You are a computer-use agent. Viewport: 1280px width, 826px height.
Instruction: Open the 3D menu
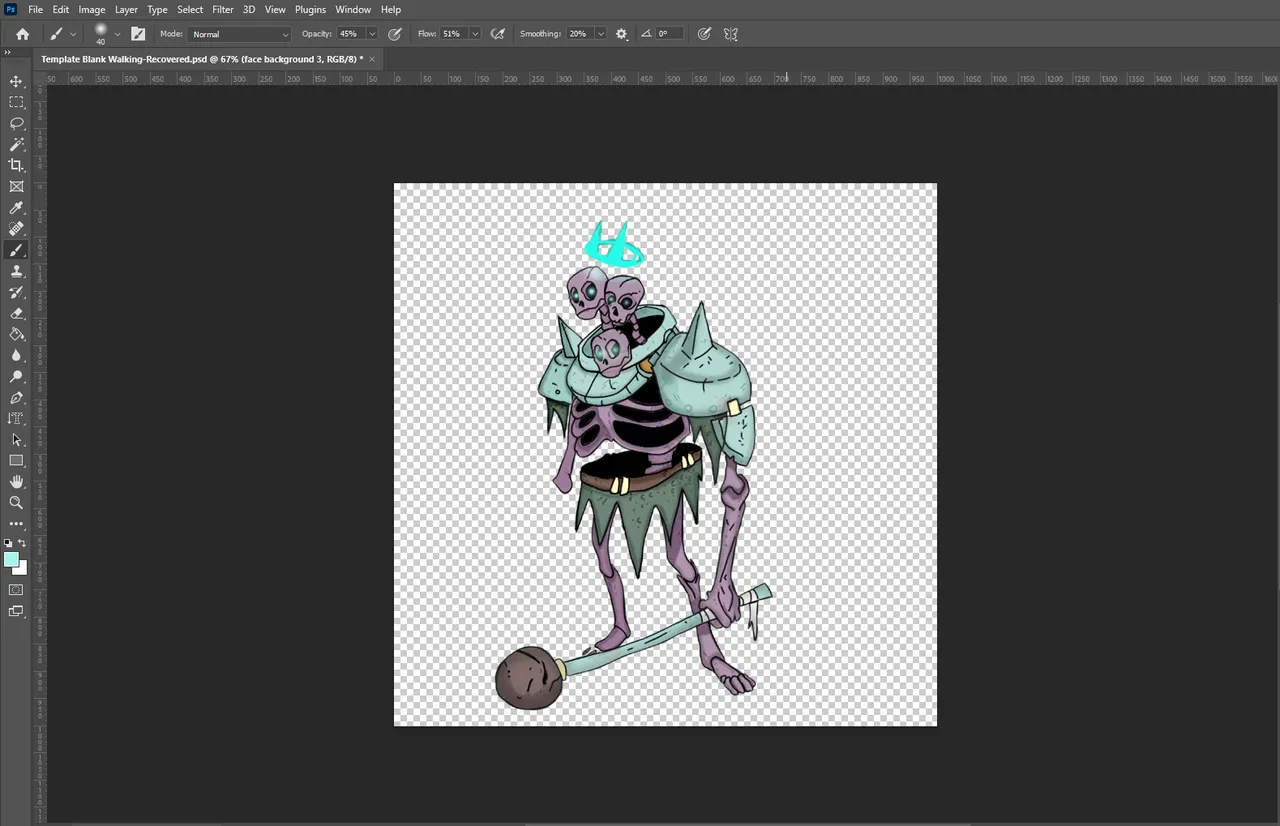(x=249, y=9)
